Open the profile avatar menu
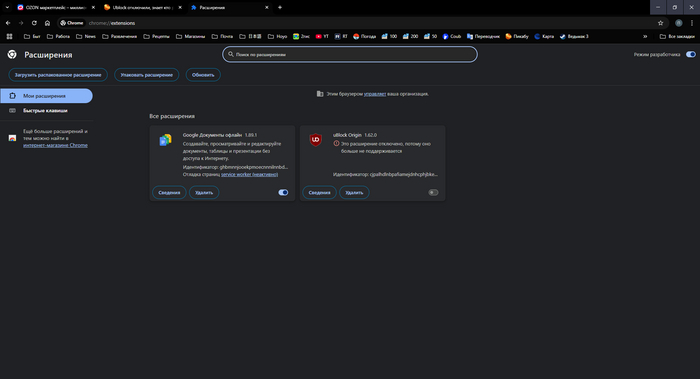This screenshot has height=379, width=700. click(x=679, y=23)
